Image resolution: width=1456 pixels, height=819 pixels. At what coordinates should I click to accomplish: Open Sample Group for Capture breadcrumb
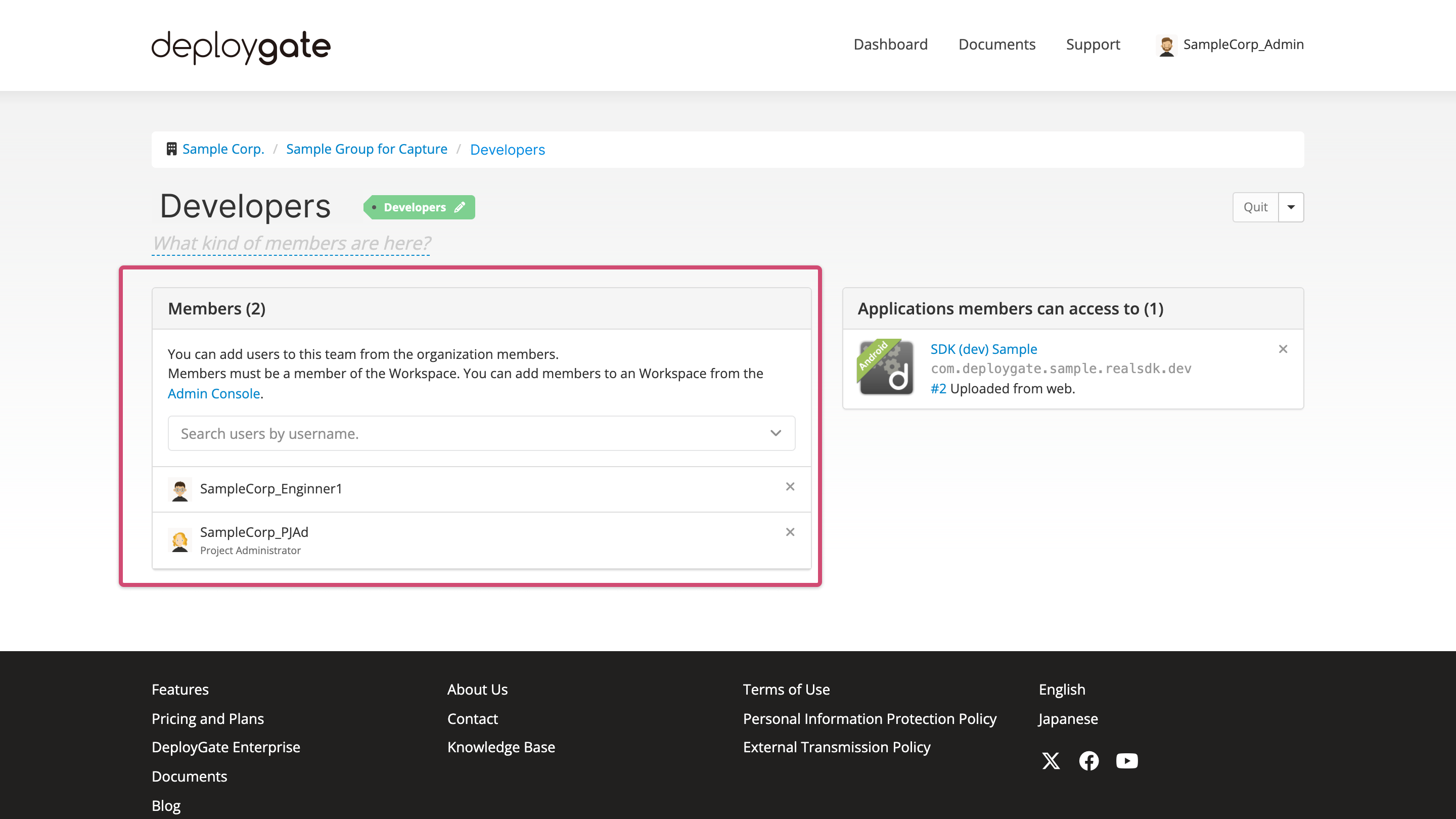pyautogui.click(x=366, y=149)
